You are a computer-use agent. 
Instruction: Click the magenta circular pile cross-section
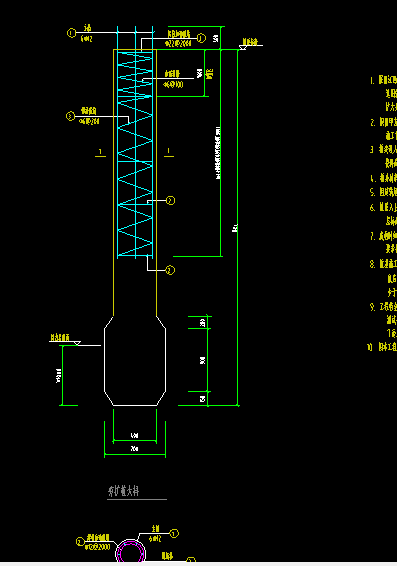[131, 552]
